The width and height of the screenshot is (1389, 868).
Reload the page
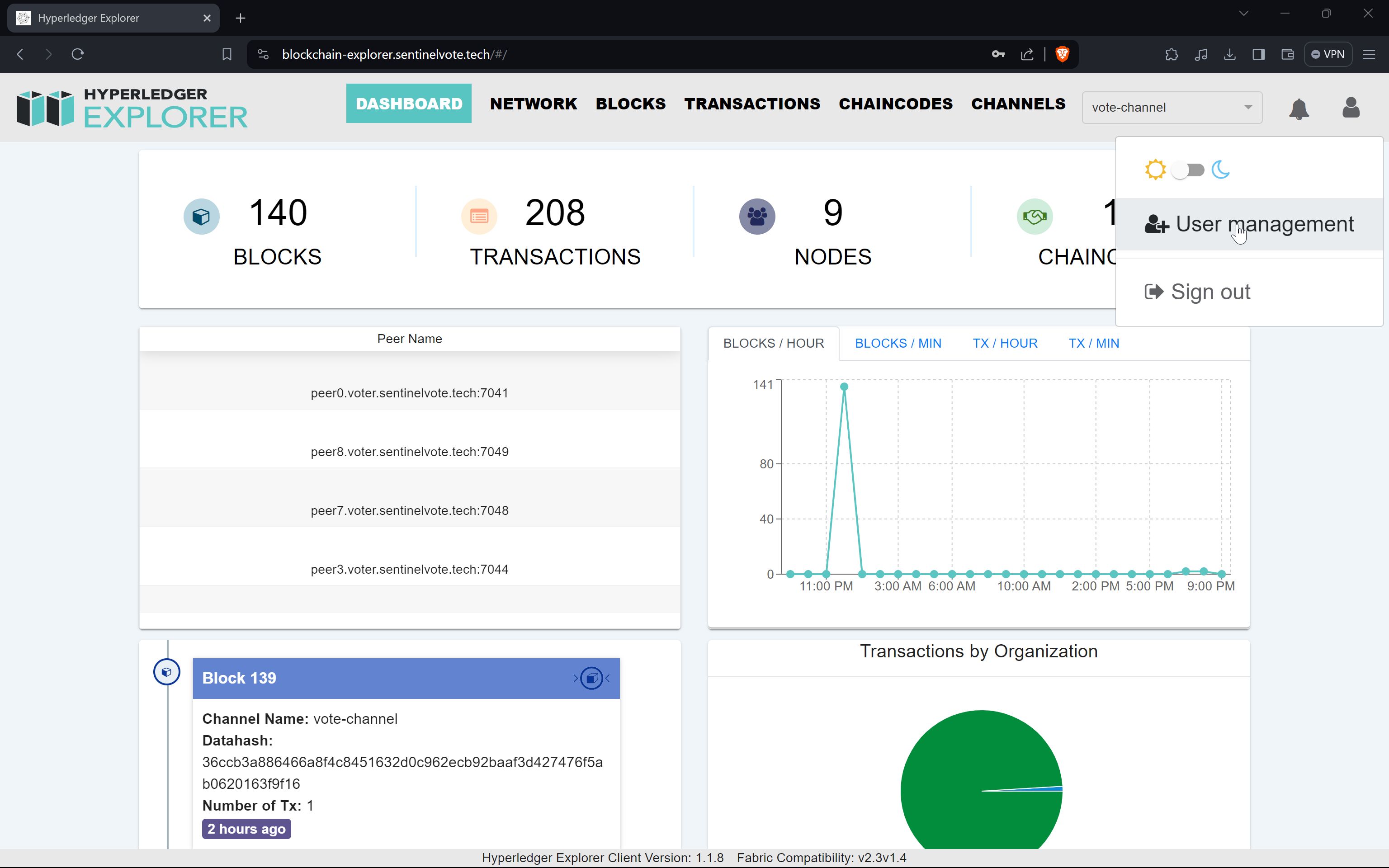[x=77, y=55]
